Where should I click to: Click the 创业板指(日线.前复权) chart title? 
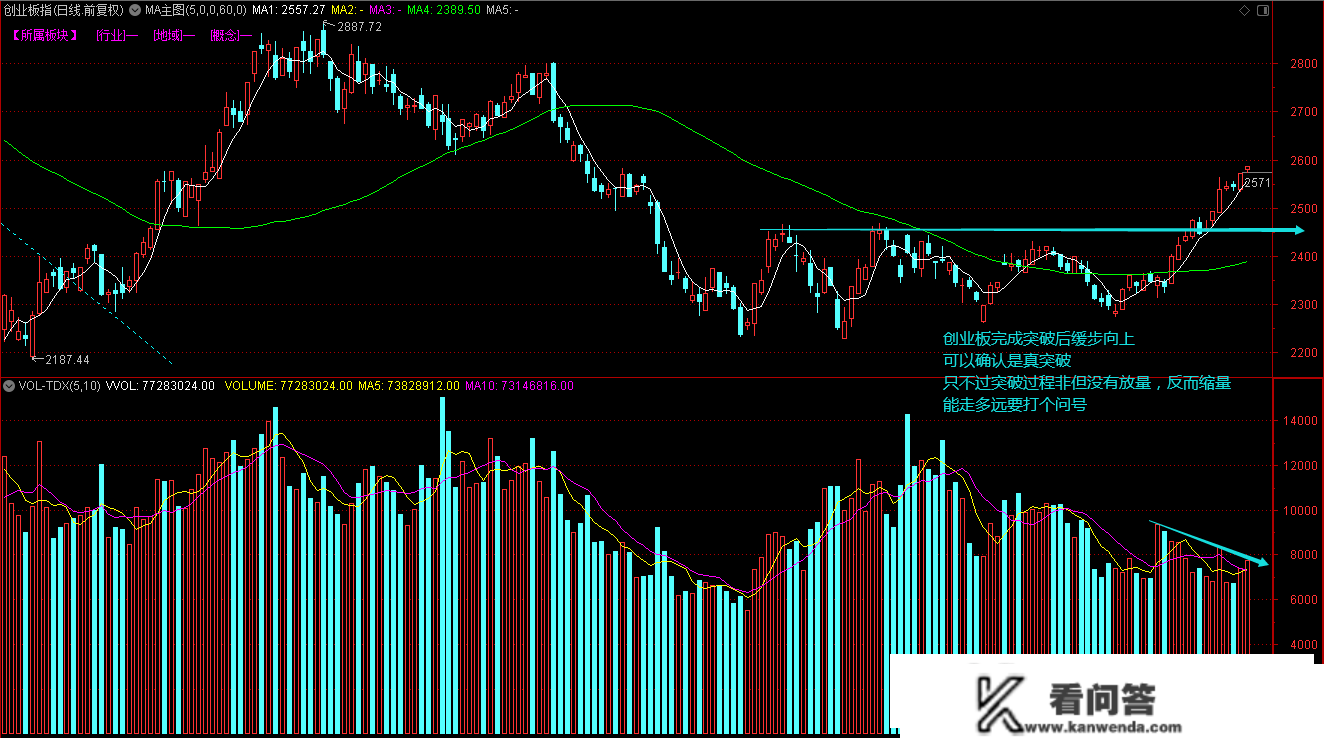click(x=64, y=10)
